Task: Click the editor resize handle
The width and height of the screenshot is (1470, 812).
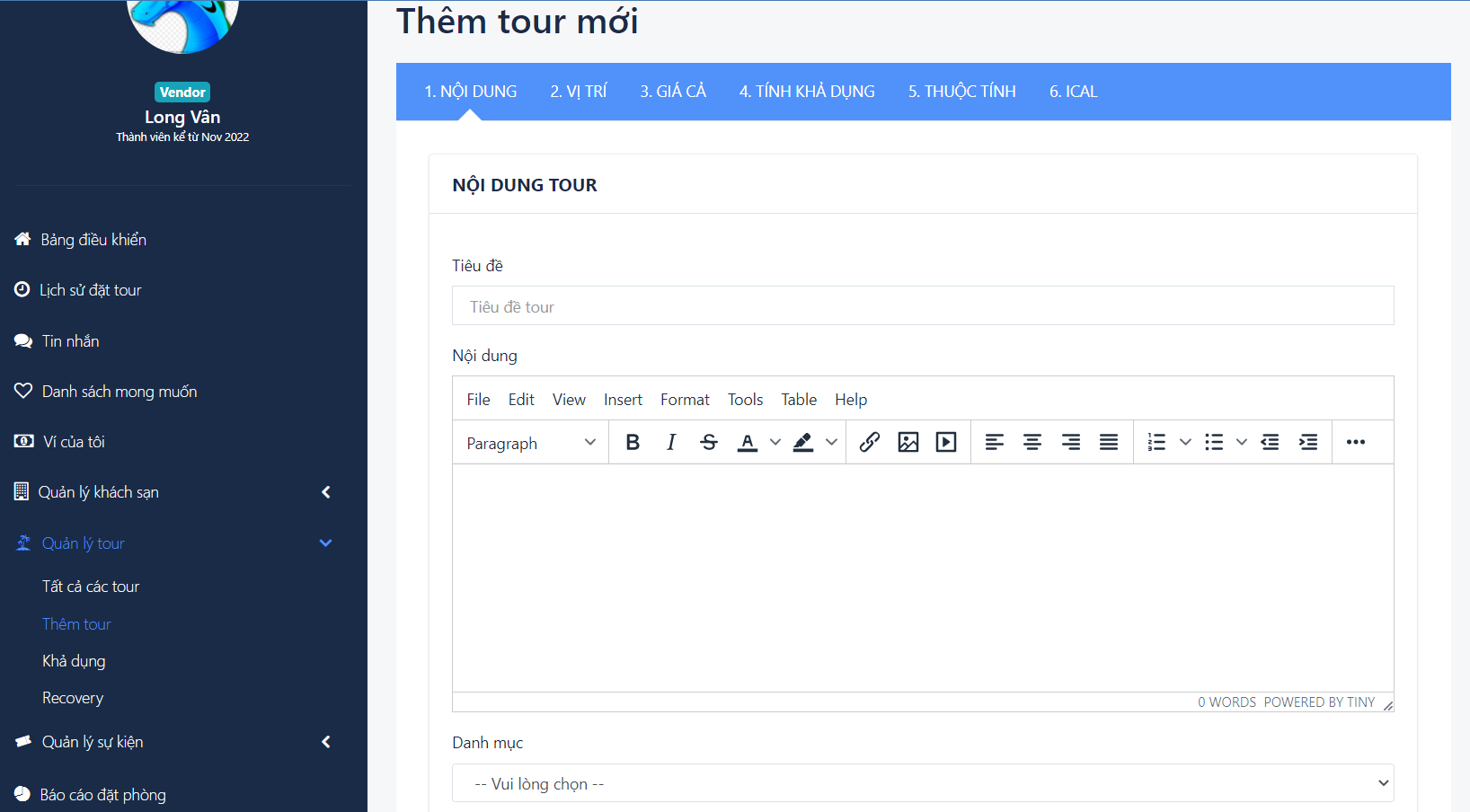Action: tap(1388, 705)
